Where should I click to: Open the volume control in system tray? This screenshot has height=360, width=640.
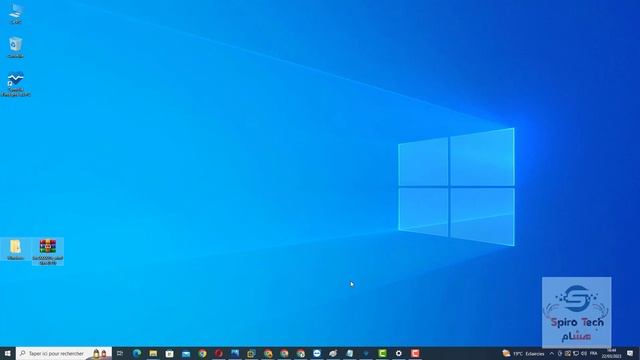pos(583,353)
